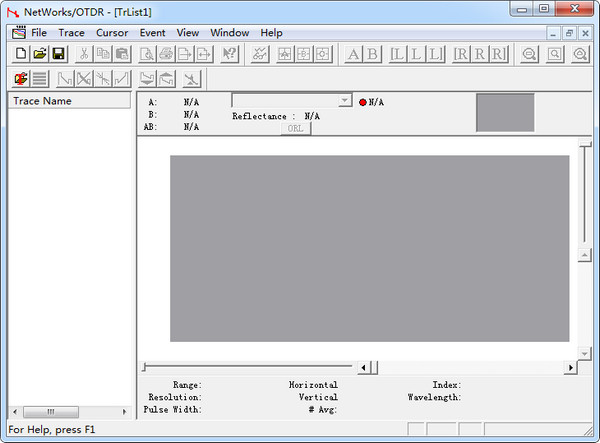Select the A cursor toolbar button
The image size is (600, 443).
[353, 54]
